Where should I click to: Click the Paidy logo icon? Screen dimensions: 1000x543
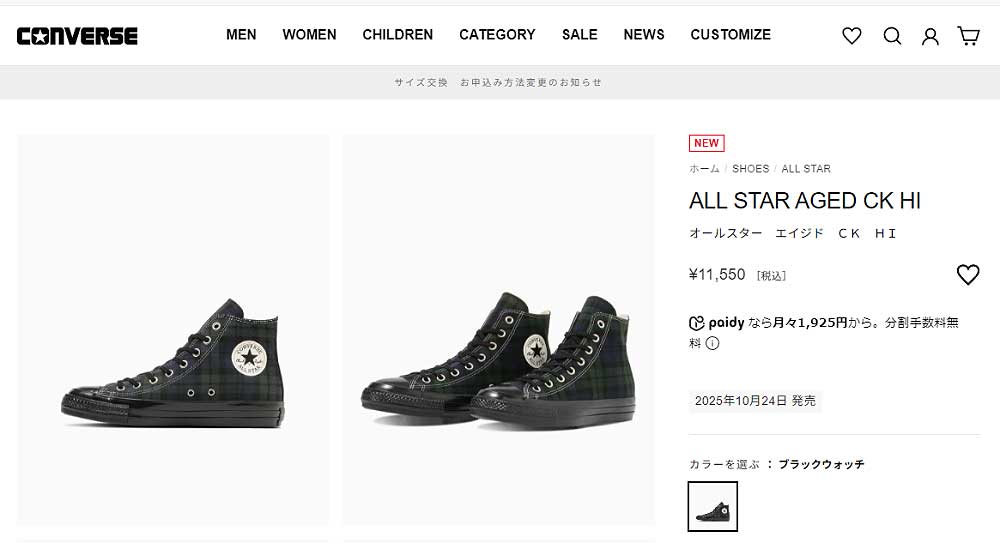[697, 323]
